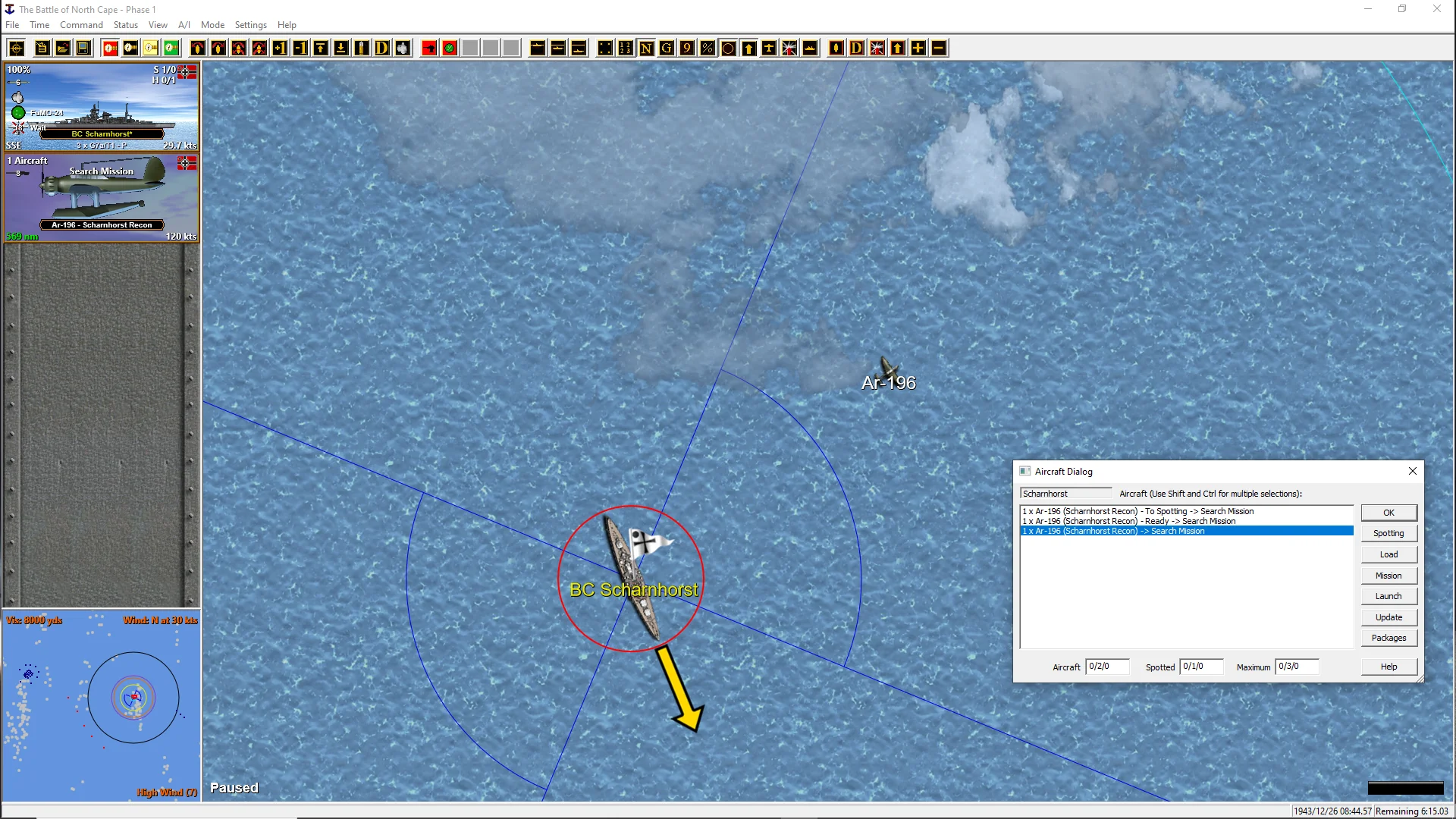Click the percent symbol toolbar icon
This screenshot has width=1456, height=819.
[x=708, y=49]
